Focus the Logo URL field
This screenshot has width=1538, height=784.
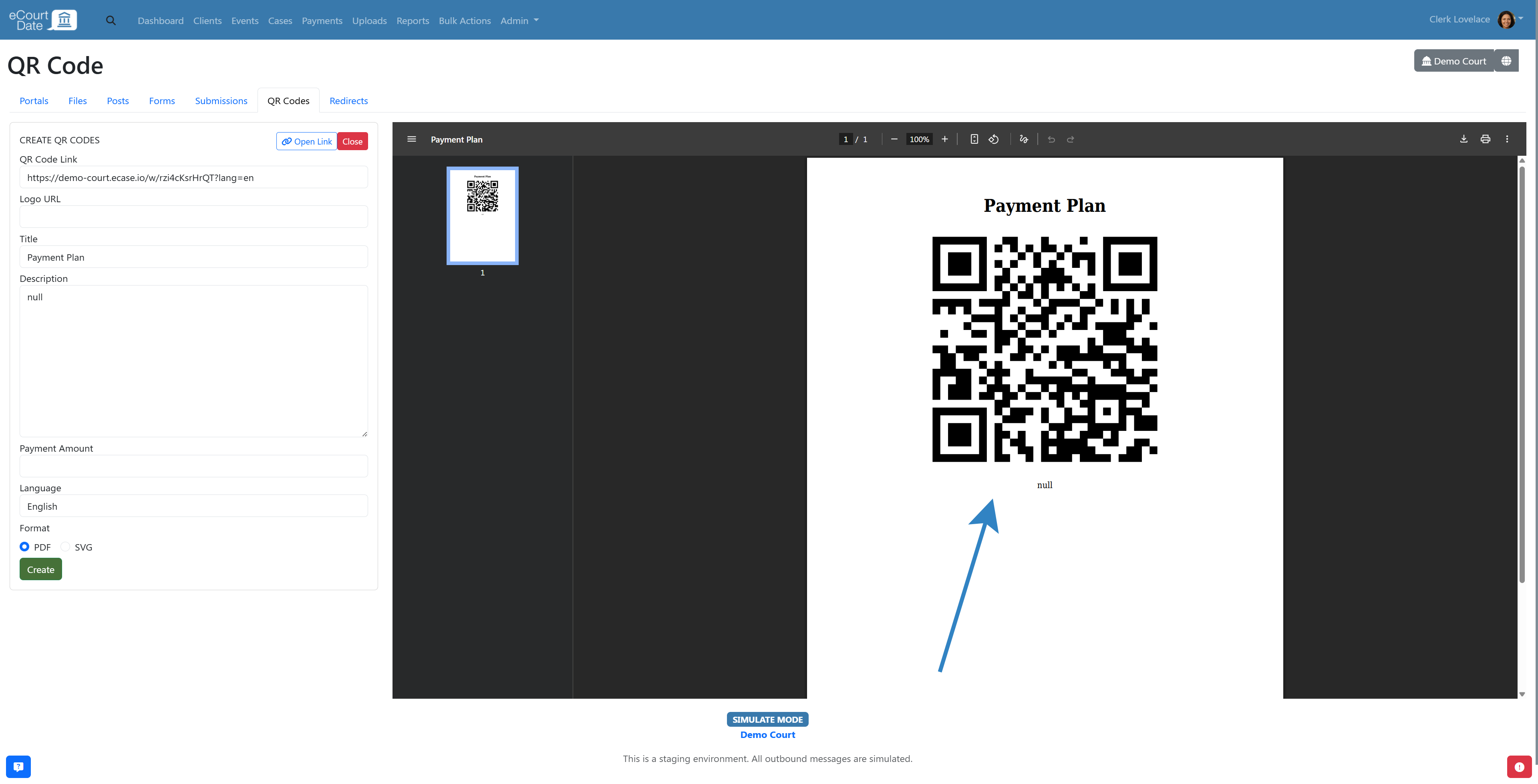click(193, 217)
